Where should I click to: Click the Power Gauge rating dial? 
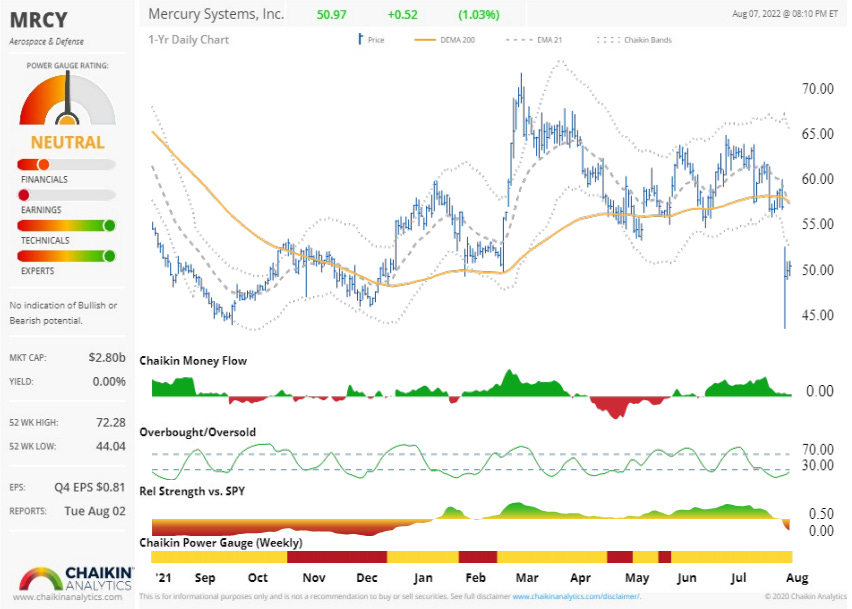point(67,99)
